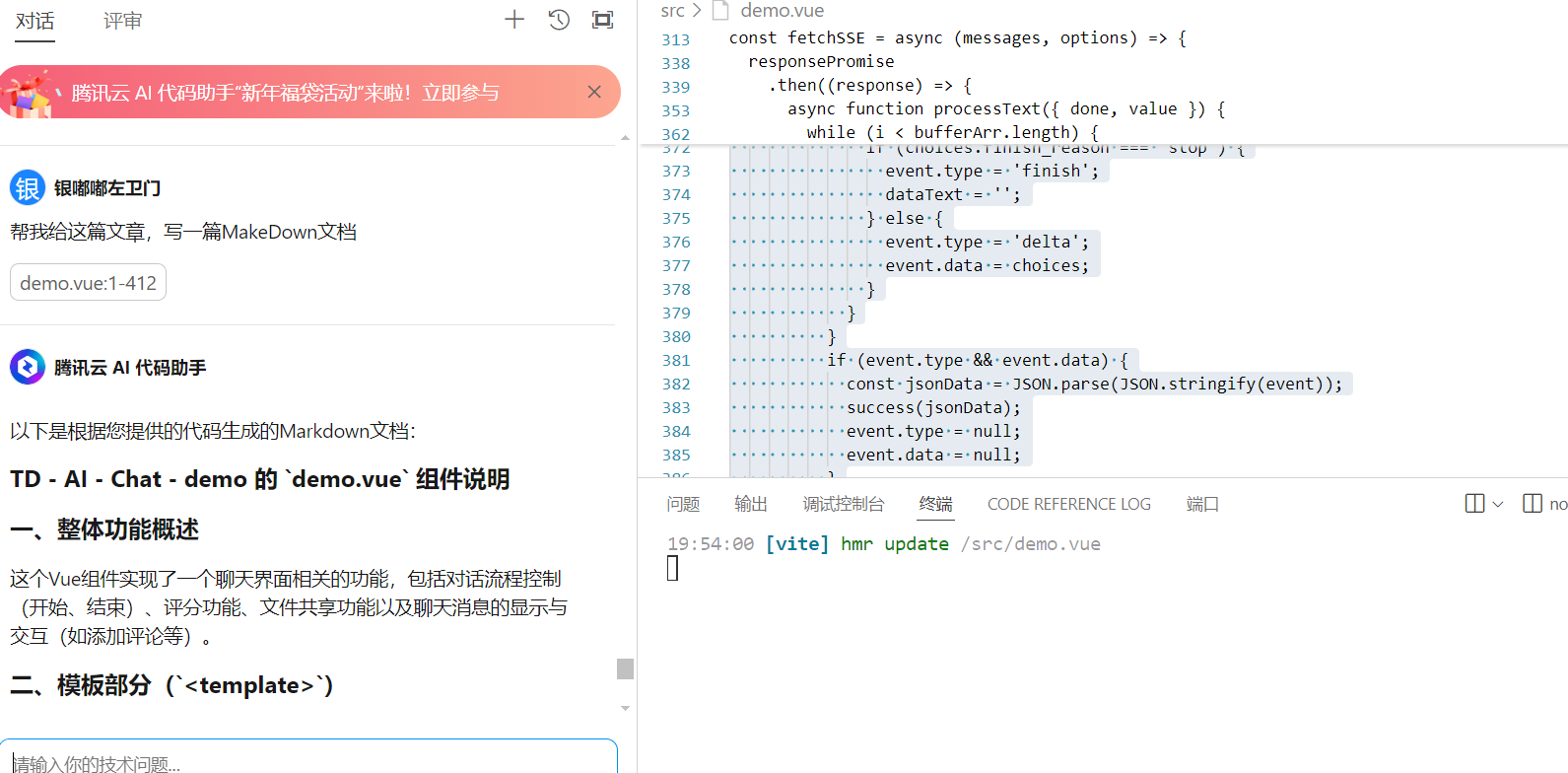Click code line event.data = choices
1568x773 pixels.
tap(988, 265)
